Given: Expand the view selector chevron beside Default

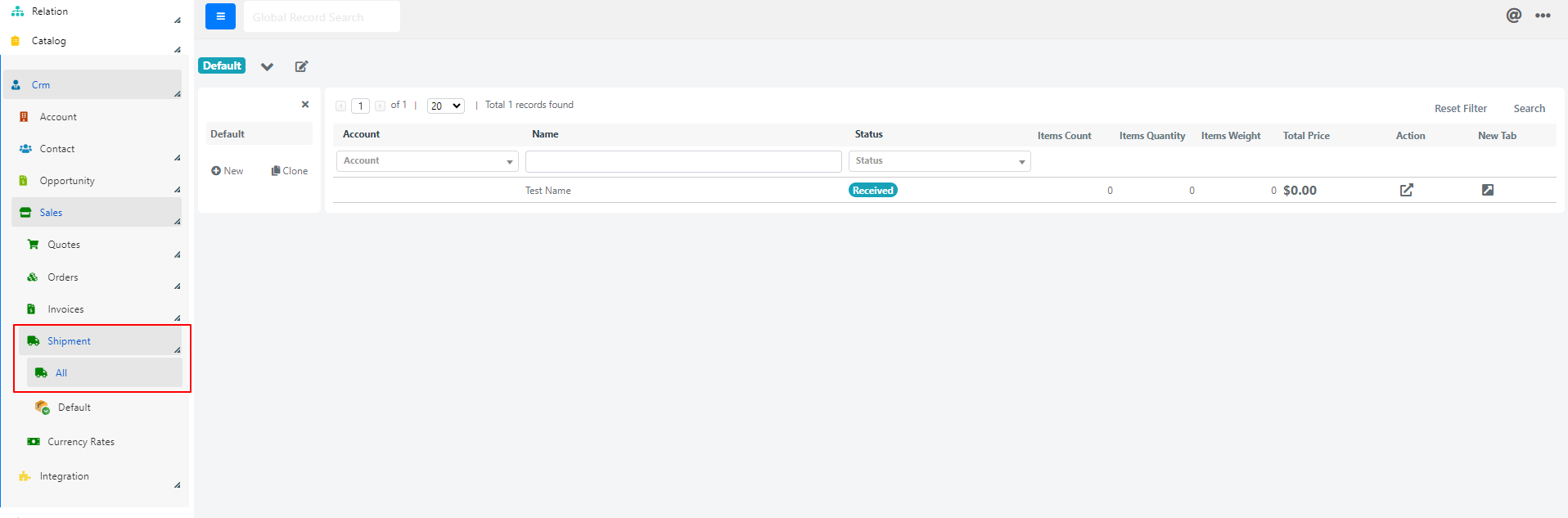Looking at the screenshot, I should click(267, 66).
